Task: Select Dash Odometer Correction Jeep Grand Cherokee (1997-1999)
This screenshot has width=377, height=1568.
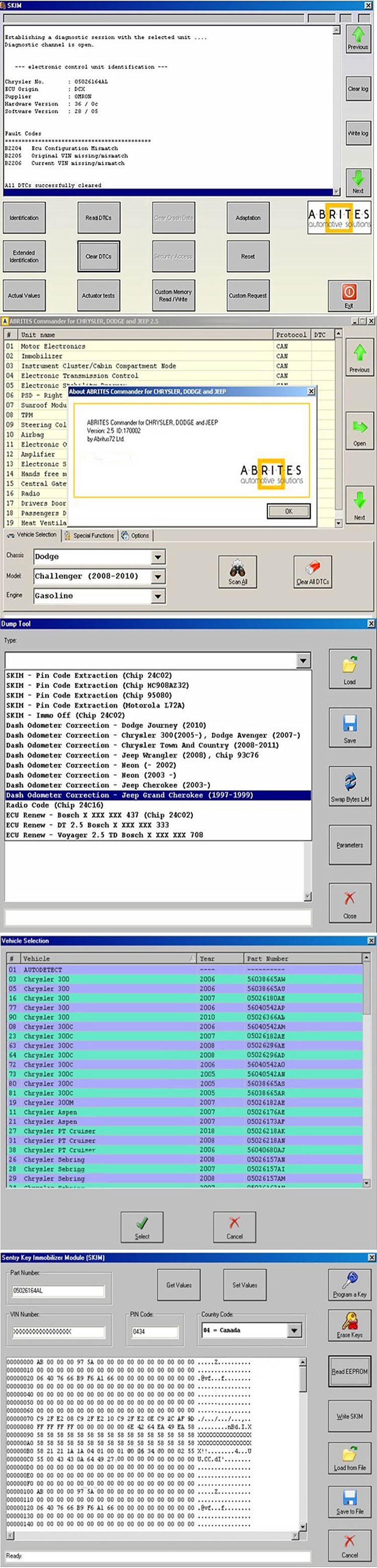Action: tap(158, 795)
